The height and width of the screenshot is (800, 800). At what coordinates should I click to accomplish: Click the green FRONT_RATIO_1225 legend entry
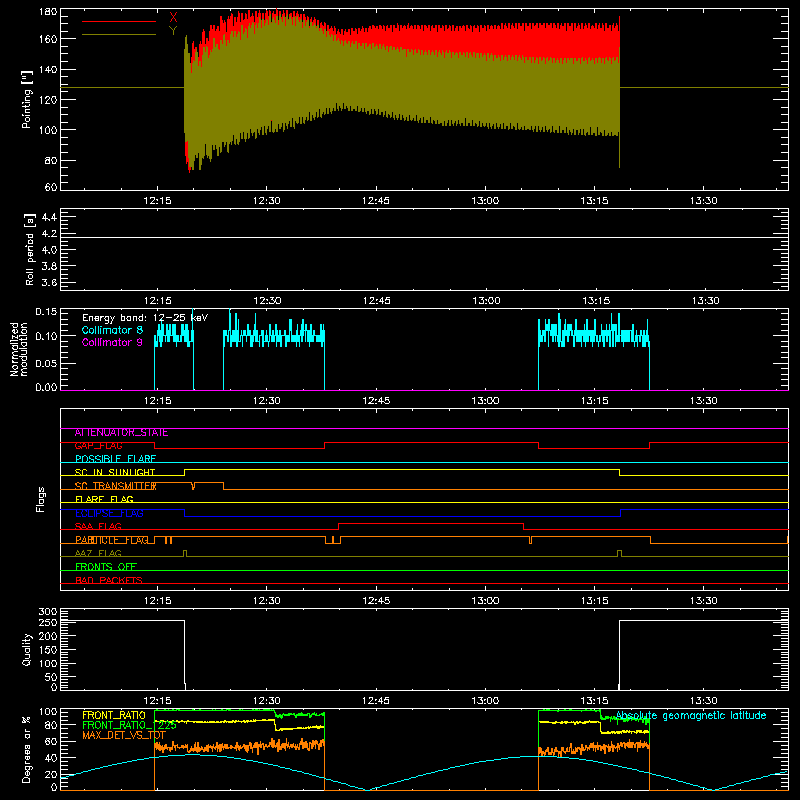pos(129,725)
